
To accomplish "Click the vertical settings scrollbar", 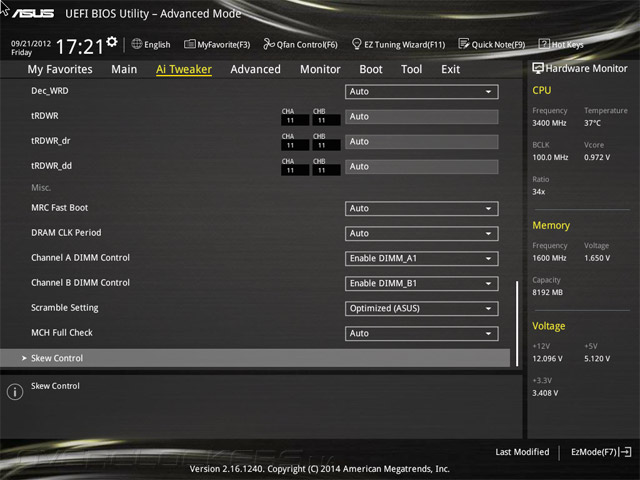I will click(517, 323).
